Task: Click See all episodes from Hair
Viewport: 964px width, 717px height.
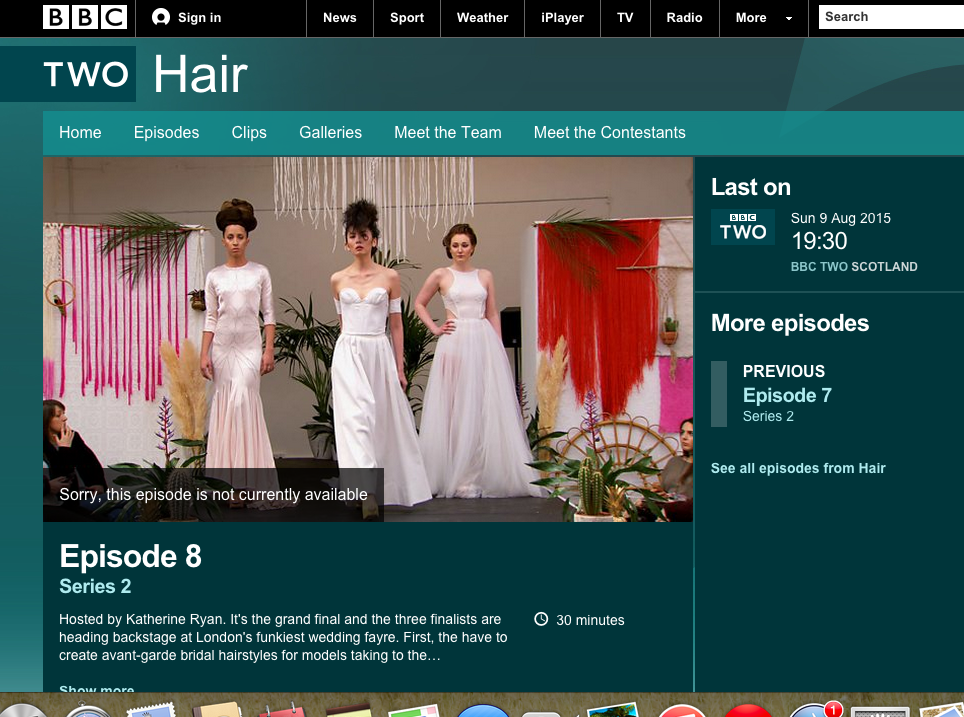Action: tap(798, 468)
